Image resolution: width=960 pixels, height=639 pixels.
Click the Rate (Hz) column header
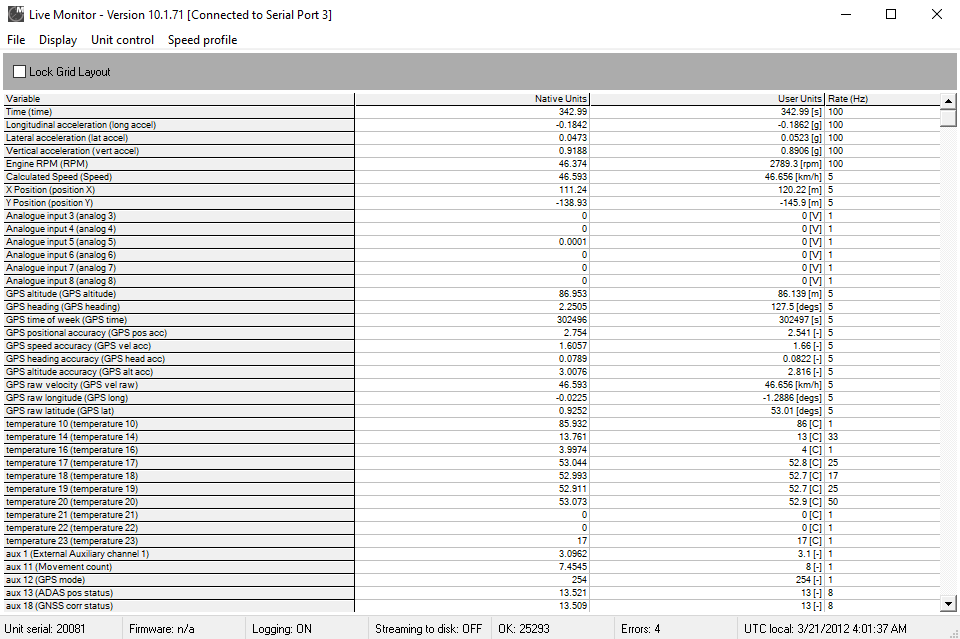coord(880,99)
